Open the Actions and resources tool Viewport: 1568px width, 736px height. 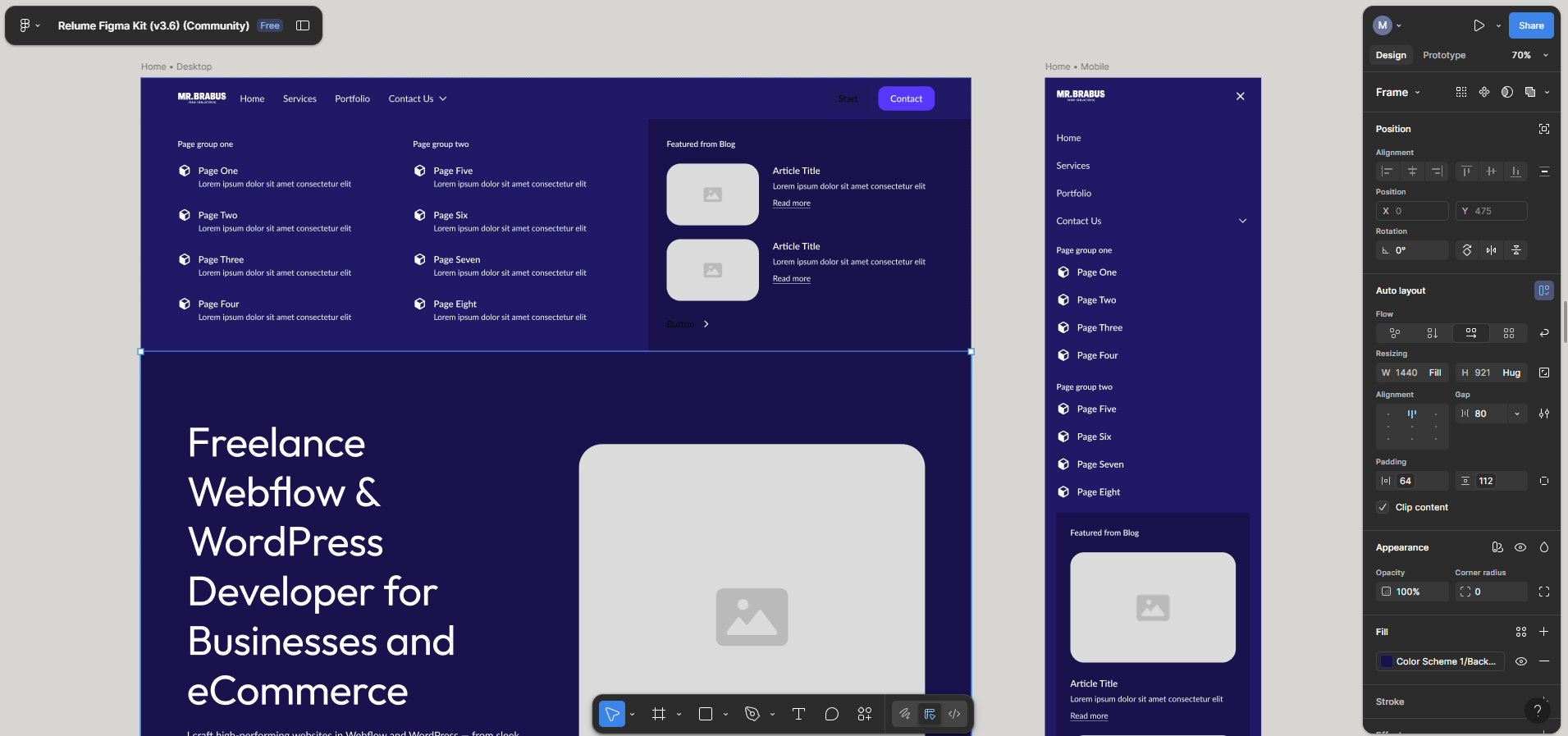(x=865, y=714)
